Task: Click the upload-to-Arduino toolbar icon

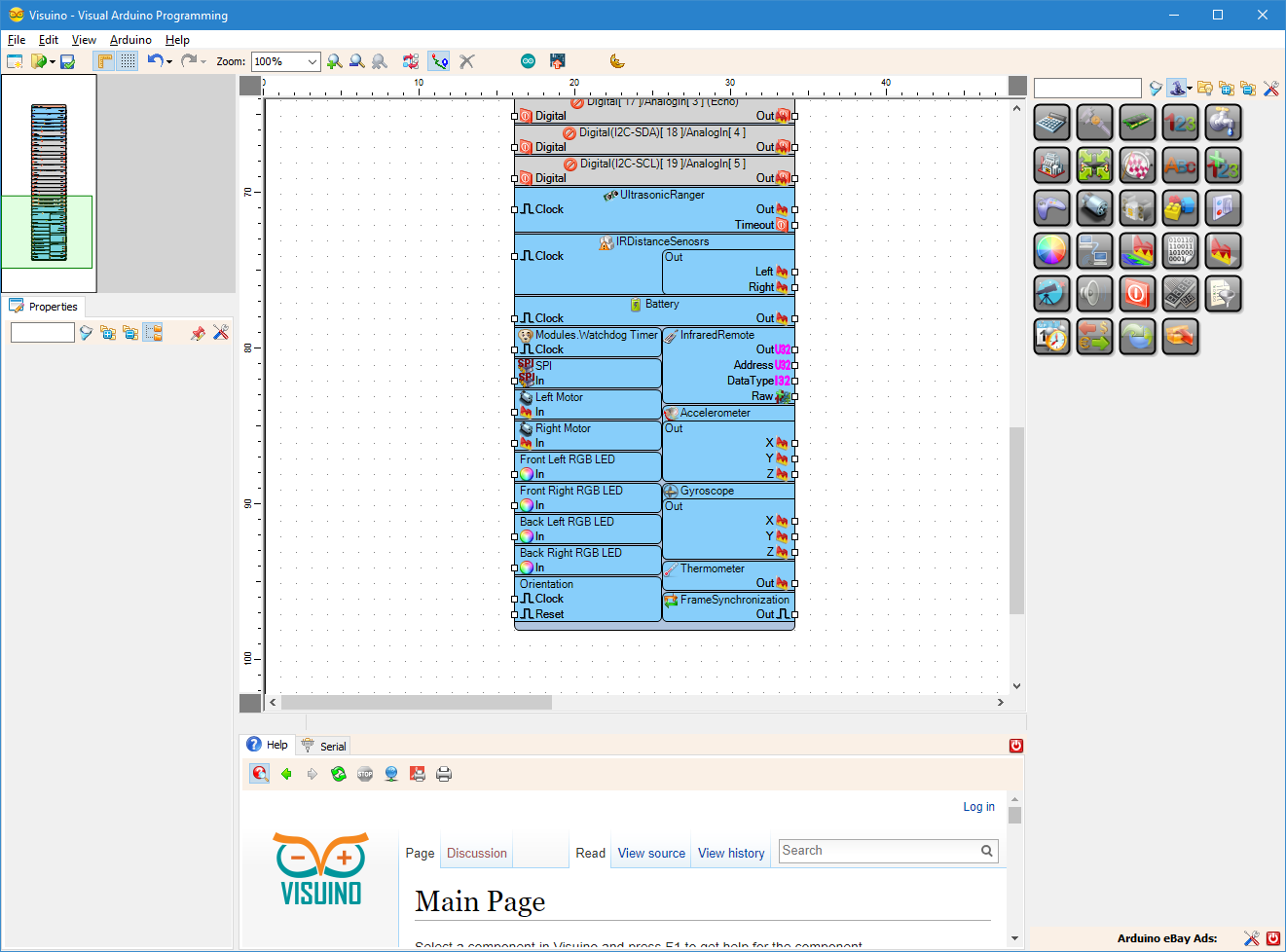Action: point(556,60)
